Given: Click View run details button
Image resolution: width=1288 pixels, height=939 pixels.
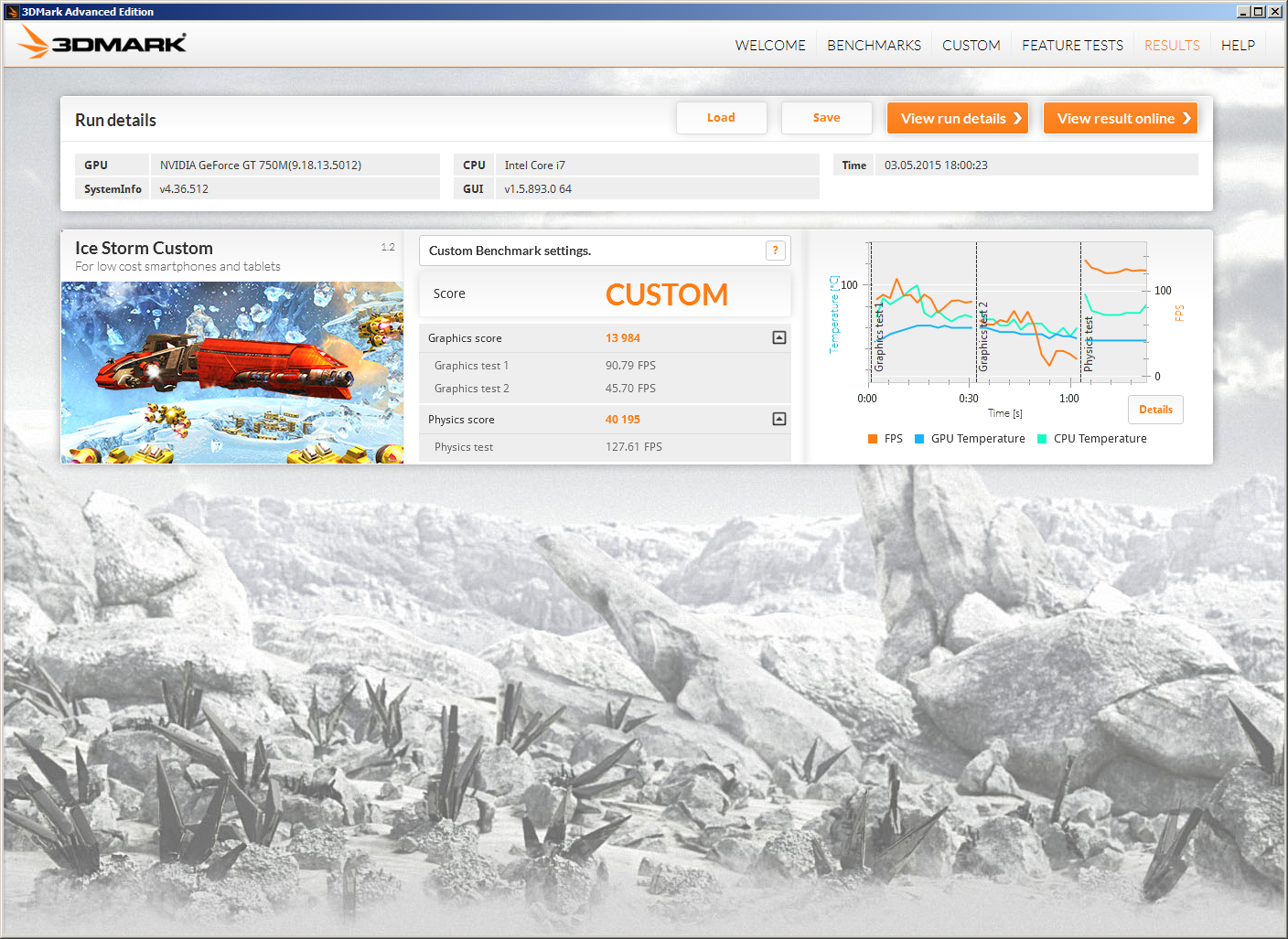Looking at the screenshot, I should coord(958,118).
